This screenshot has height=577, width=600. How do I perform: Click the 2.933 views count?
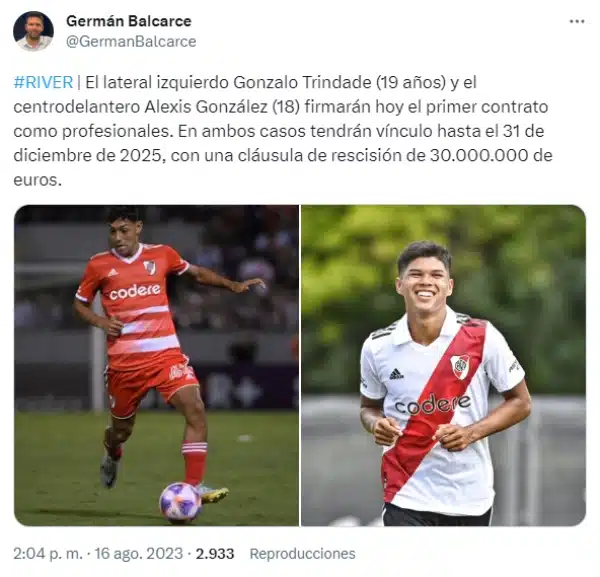point(215,553)
